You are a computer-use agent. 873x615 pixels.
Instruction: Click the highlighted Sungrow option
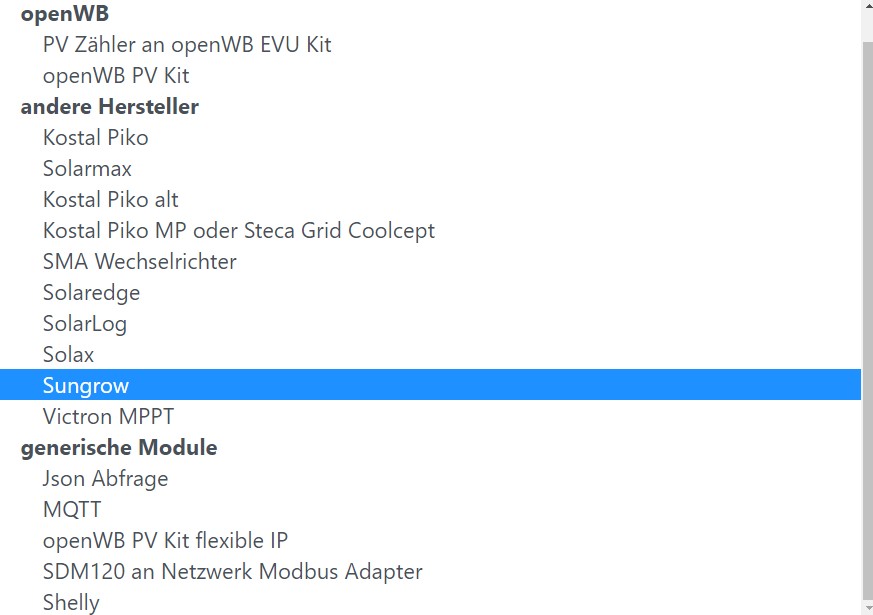[86, 386]
